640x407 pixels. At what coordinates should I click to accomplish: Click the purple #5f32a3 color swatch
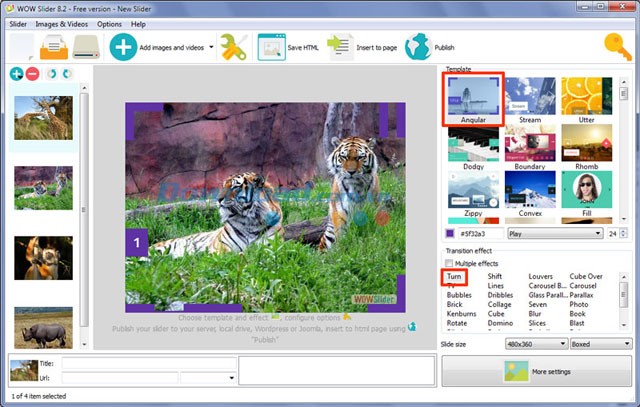tap(452, 233)
